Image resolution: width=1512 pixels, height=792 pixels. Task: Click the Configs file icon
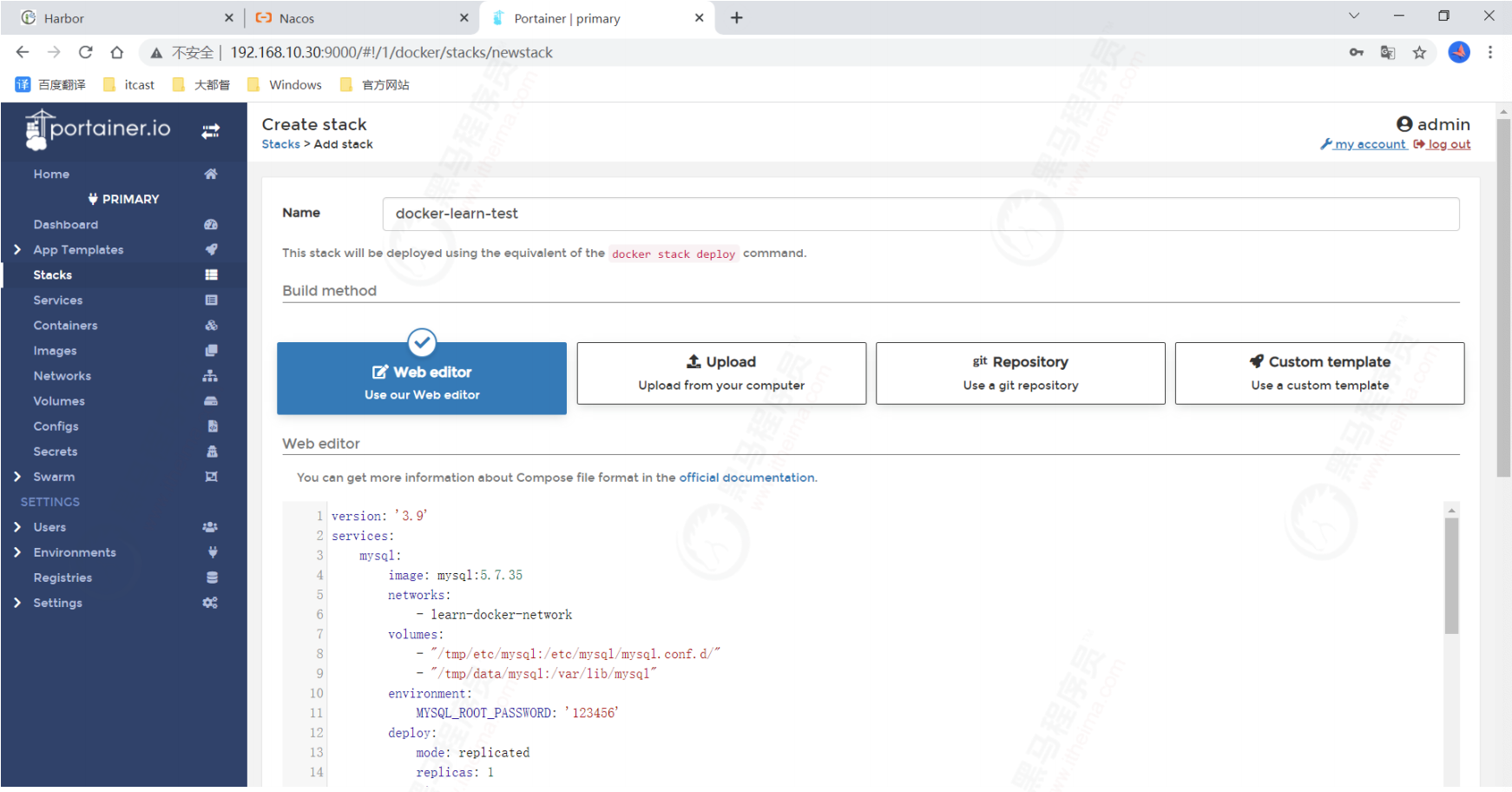coord(213,426)
